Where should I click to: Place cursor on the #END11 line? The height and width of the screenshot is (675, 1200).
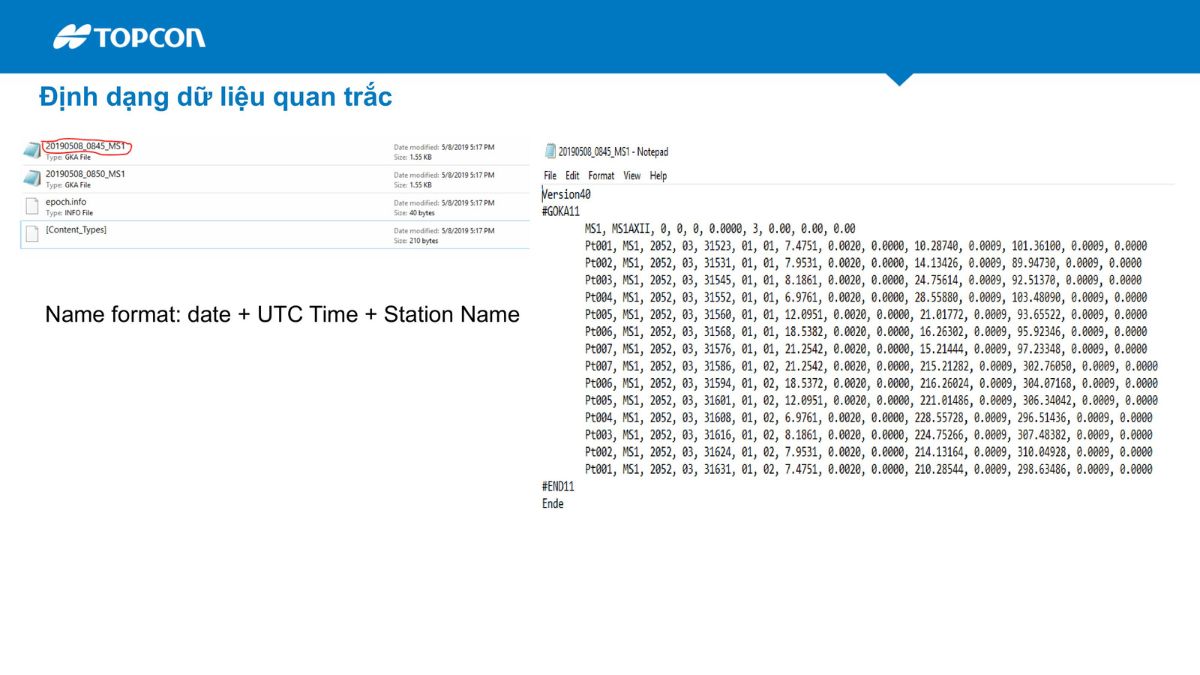(x=558, y=486)
